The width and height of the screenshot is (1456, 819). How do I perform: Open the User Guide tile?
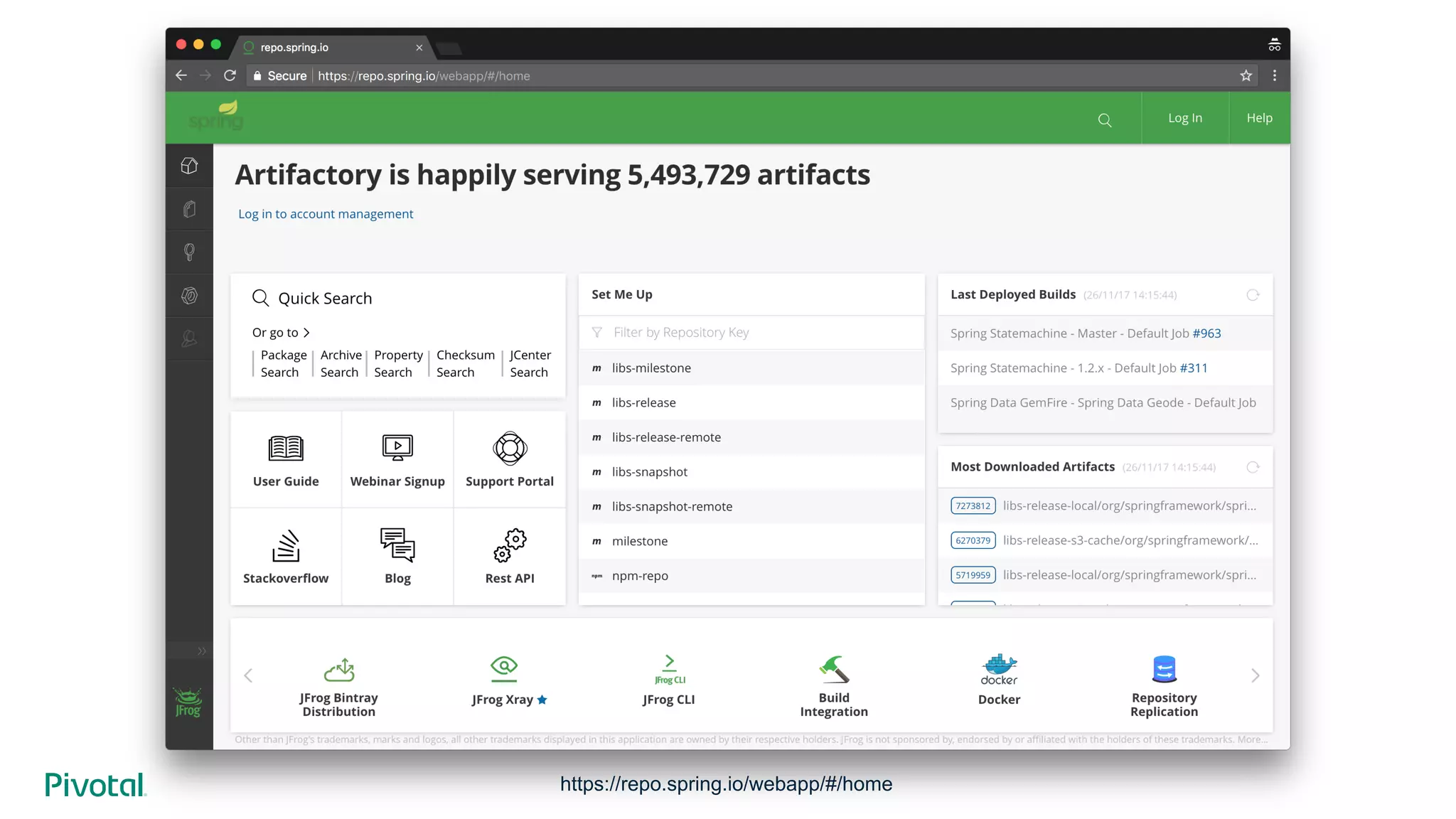click(x=286, y=460)
